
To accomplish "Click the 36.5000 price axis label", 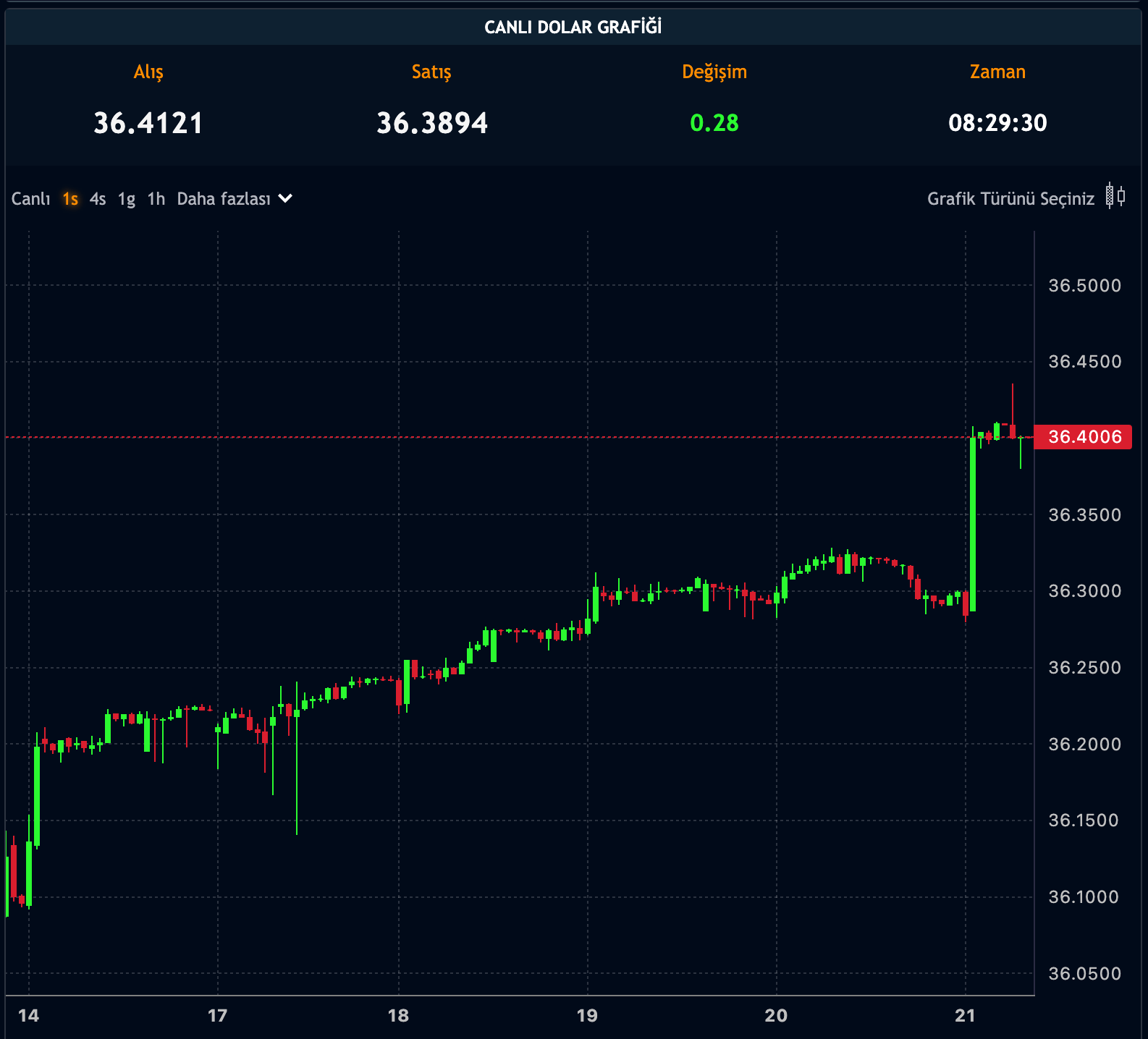I will [1085, 286].
